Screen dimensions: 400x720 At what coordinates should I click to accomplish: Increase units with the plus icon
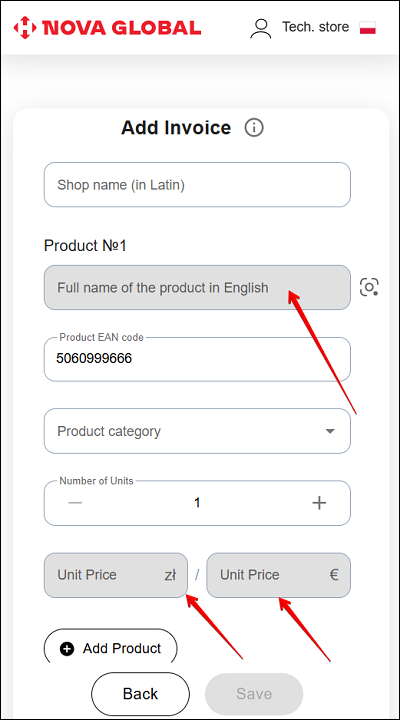click(319, 503)
